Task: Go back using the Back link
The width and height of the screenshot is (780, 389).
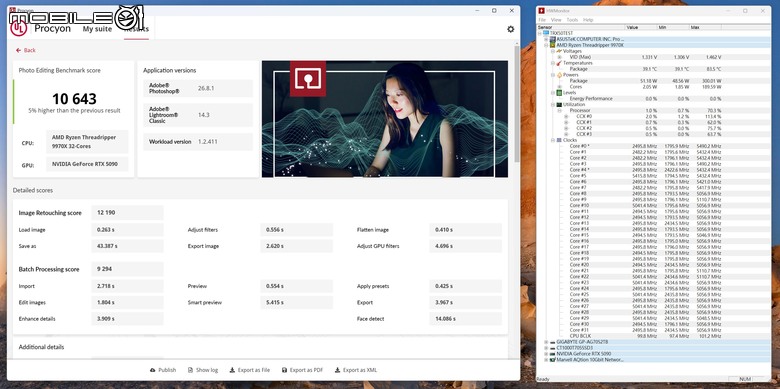Action: [26, 50]
